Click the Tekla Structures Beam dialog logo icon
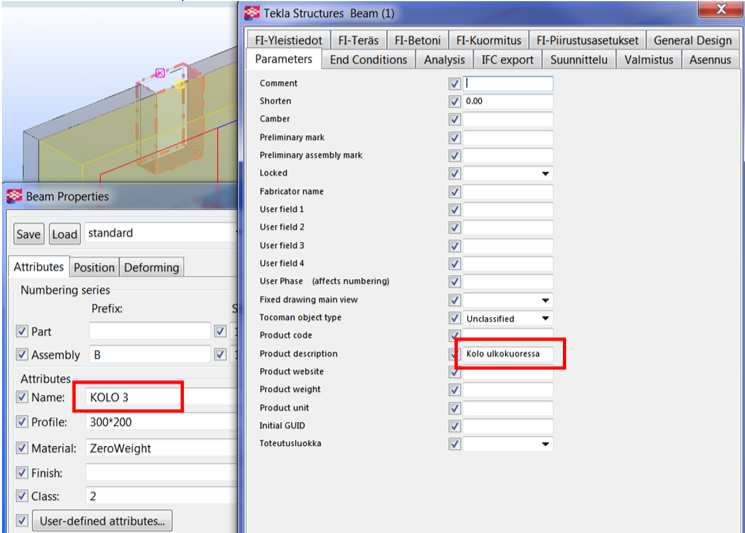 point(252,13)
